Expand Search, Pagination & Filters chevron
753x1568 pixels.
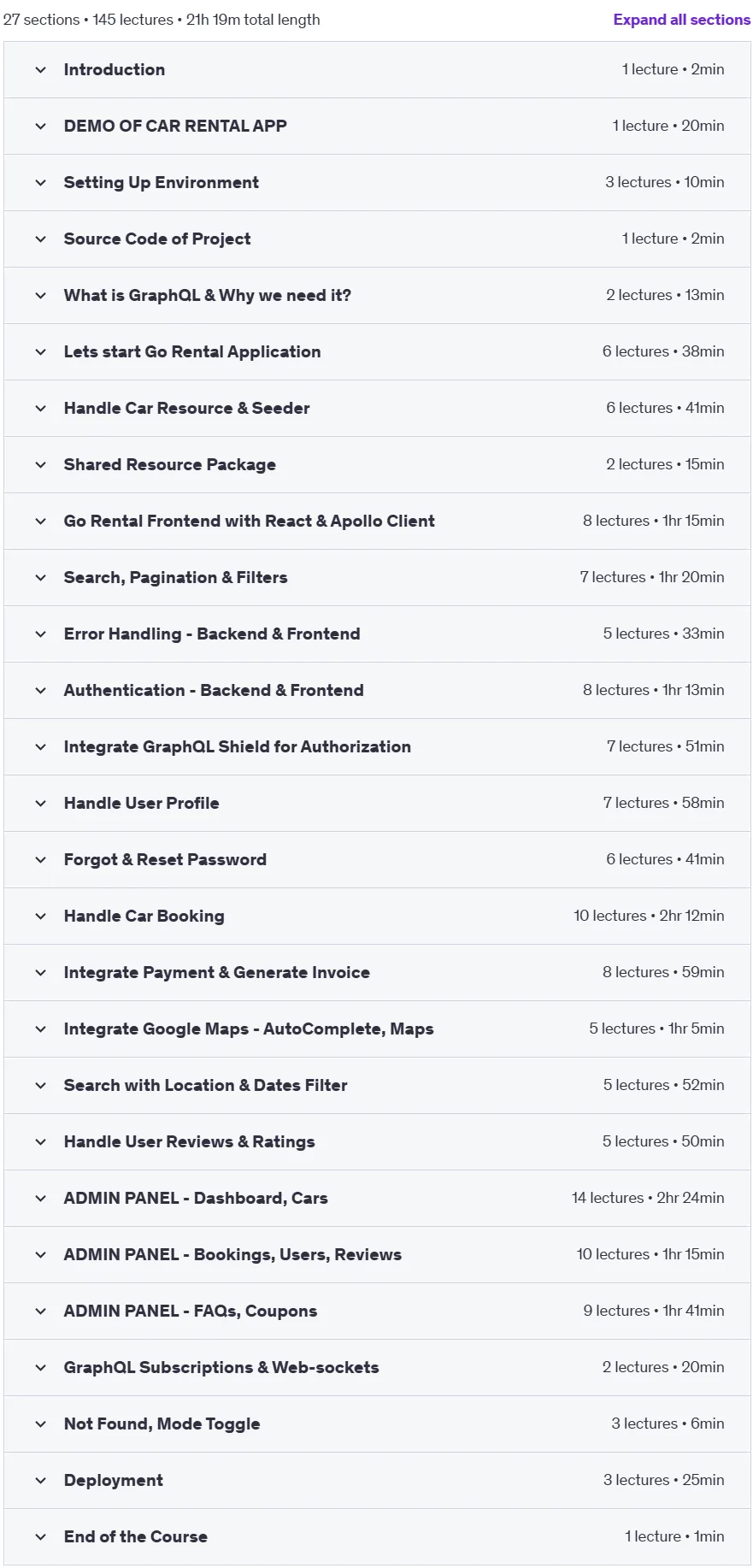(40, 578)
